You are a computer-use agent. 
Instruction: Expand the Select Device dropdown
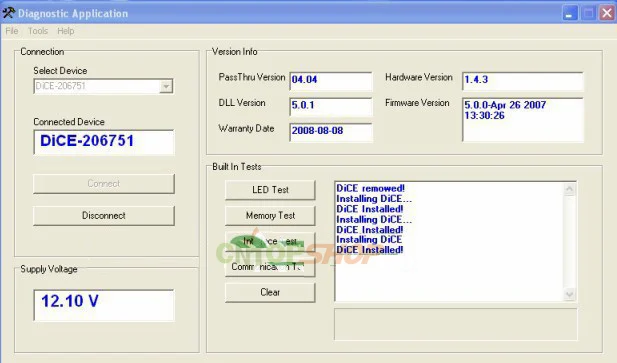[166, 86]
